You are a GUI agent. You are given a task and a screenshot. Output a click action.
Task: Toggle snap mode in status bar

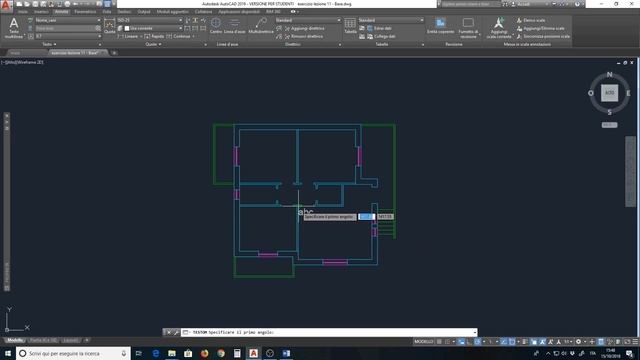(x=448, y=342)
